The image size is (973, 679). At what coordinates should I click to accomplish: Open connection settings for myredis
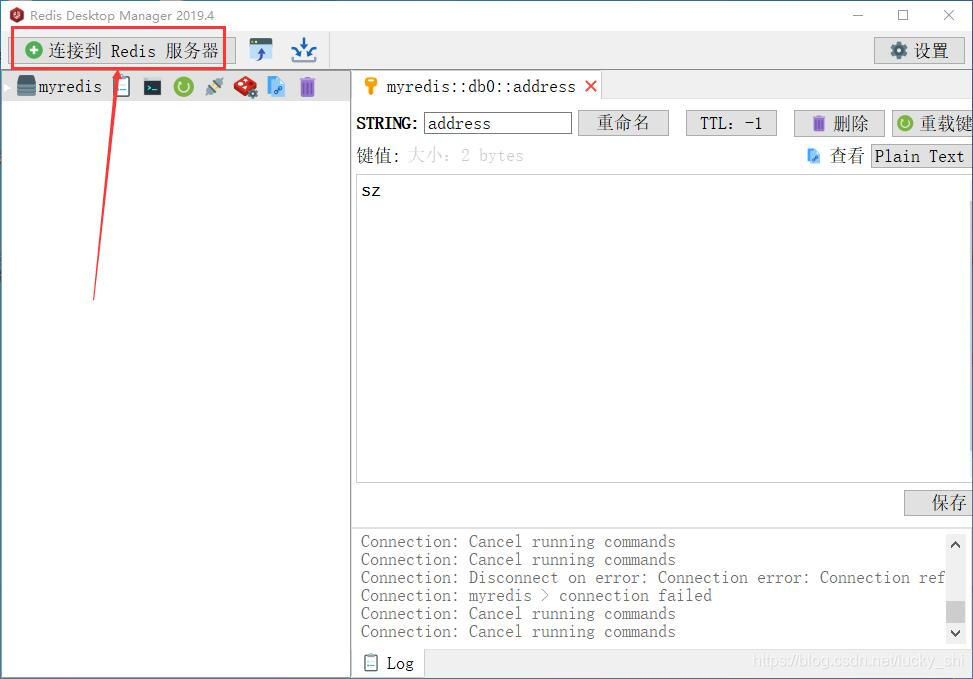tap(245, 86)
